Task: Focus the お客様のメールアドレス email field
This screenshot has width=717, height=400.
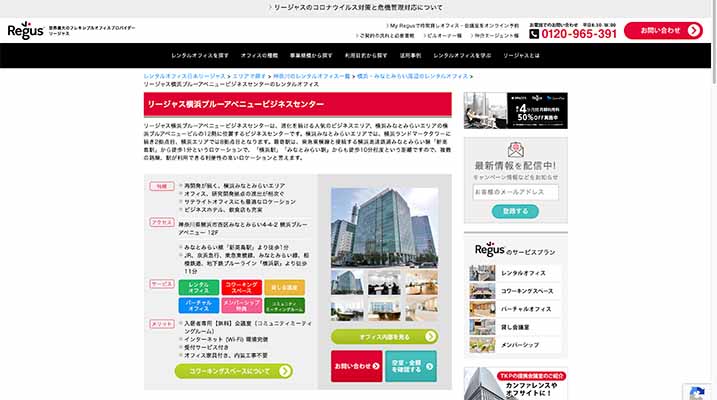Action: [515, 192]
